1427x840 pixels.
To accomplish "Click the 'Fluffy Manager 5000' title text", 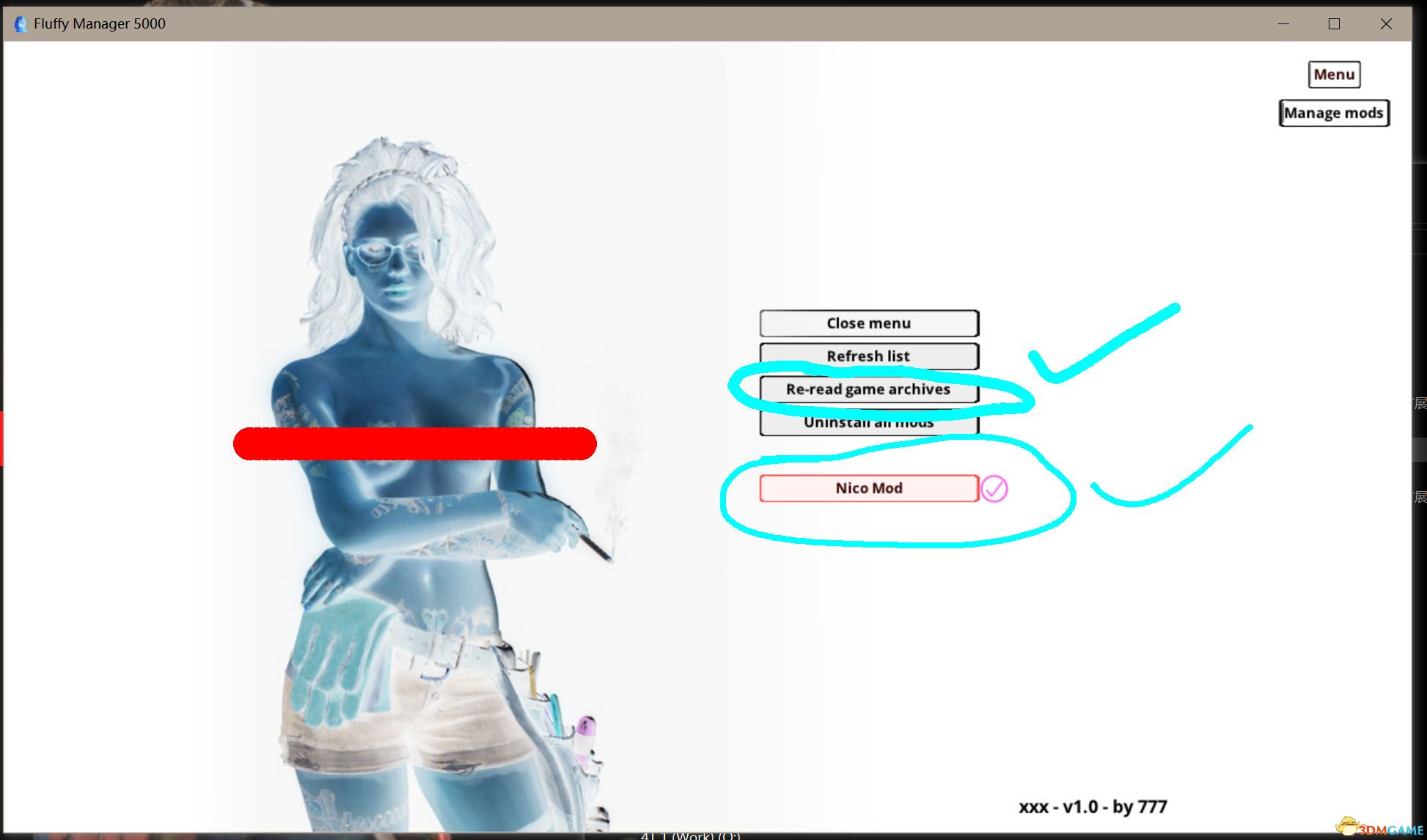I will click(x=100, y=23).
